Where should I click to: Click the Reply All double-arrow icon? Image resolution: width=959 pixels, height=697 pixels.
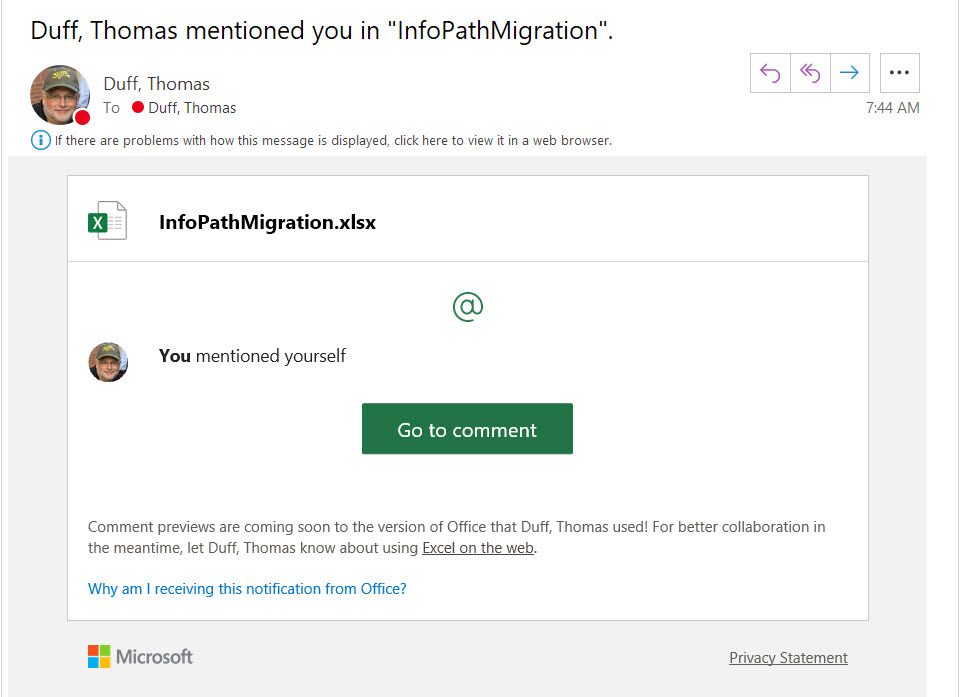(x=810, y=73)
